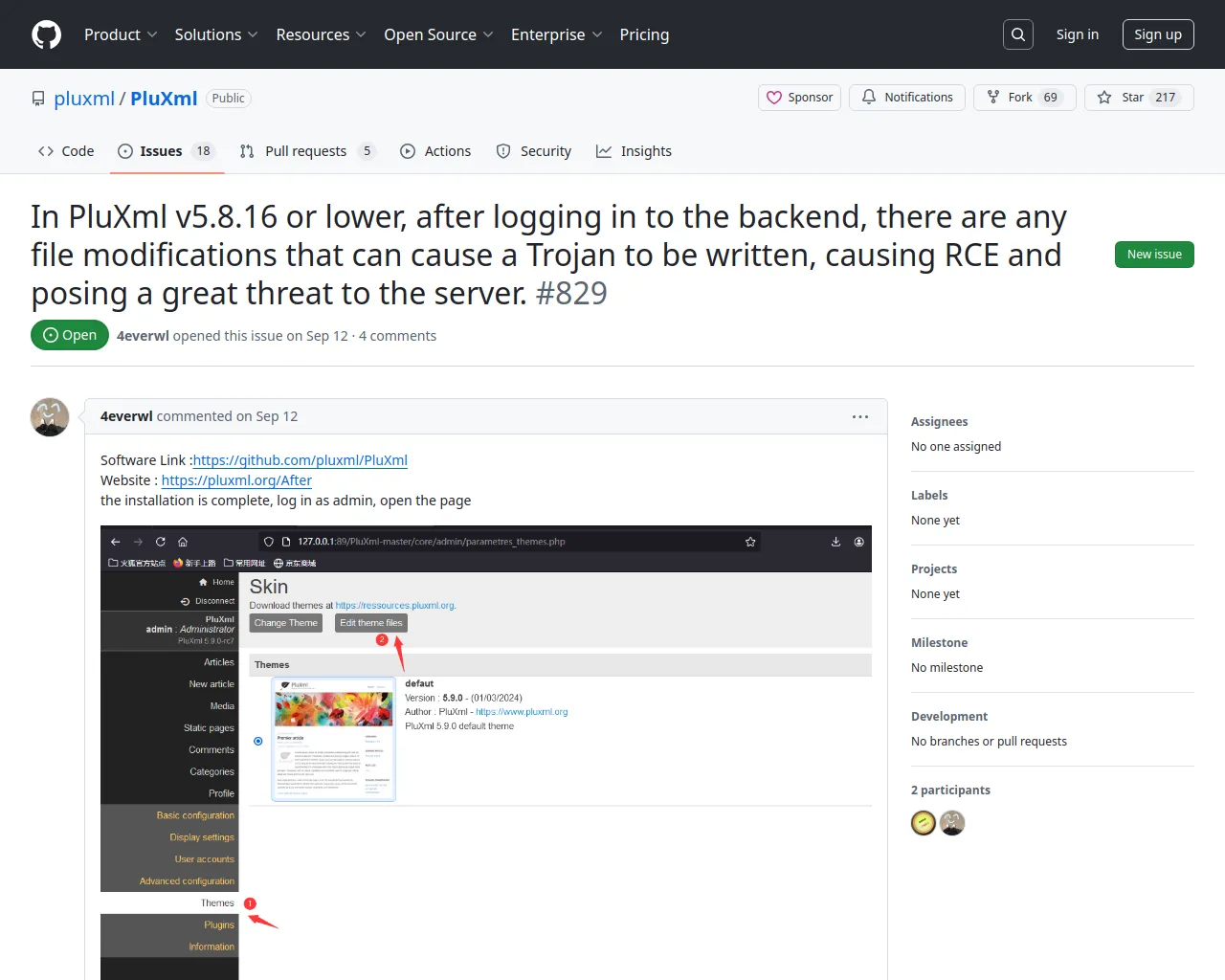Click the green Open status badge
This screenshot has width=1225, height=980.
tap(70, 335)
